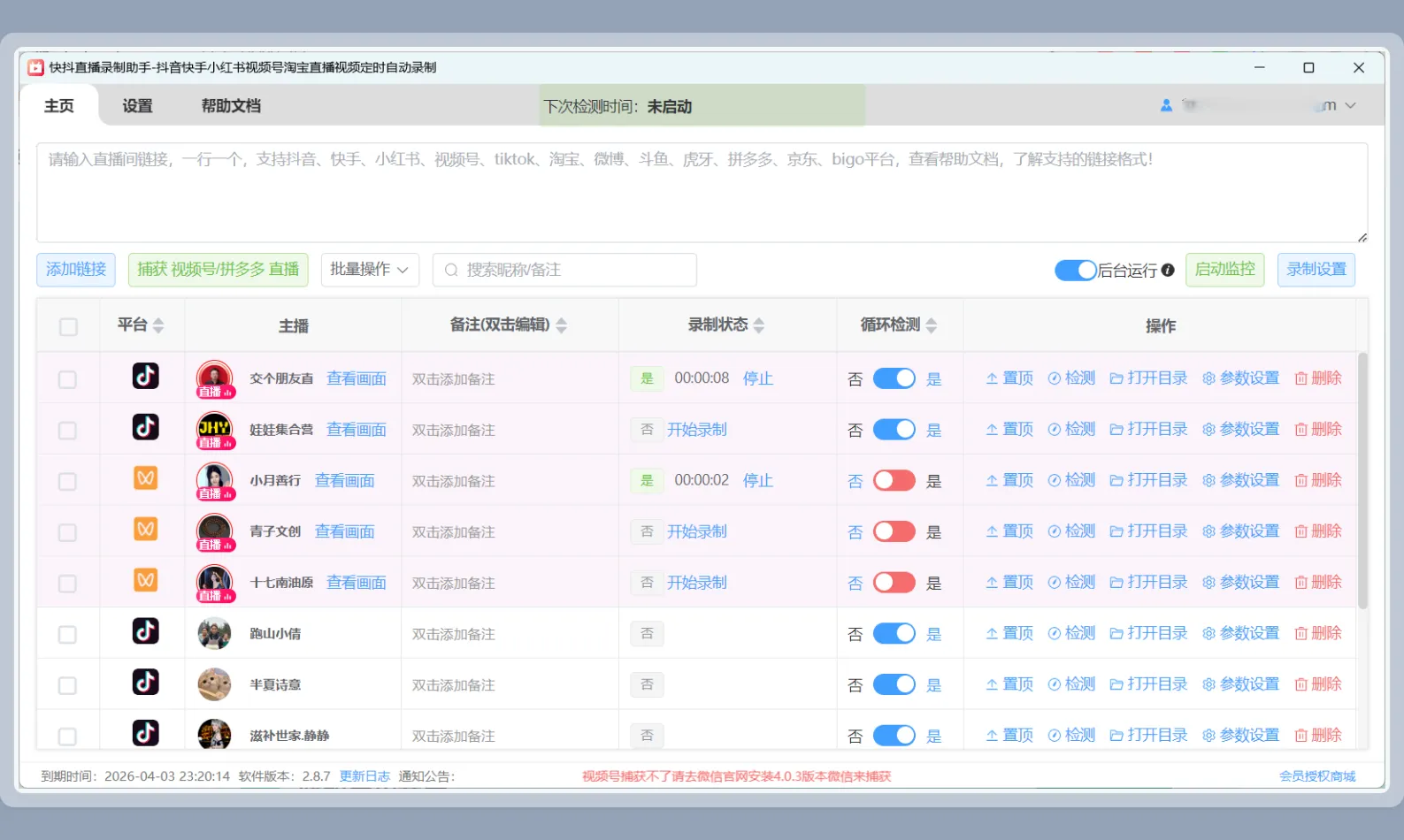The image size is (1404, 840).
Task: Click the 下次检测时间 status banner
Action: [702, 106]
